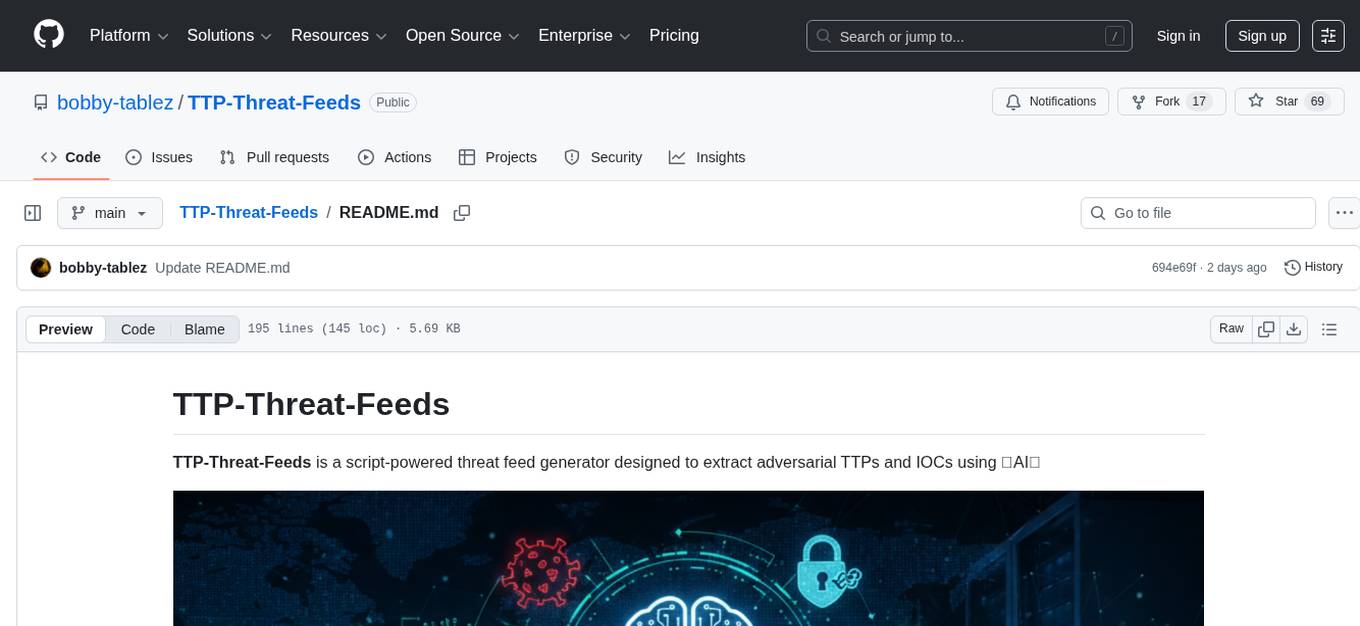The width and height of the screenshot is (1360, 626).
Task: Click the Go to file search field
Action: (1197, 212)
